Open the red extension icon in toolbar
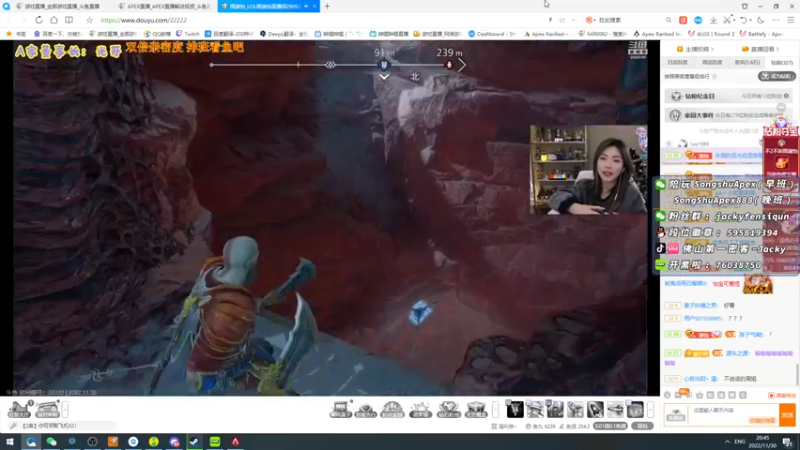The height and width of the screenshot is (450, 800). click(x=683, y=20)
